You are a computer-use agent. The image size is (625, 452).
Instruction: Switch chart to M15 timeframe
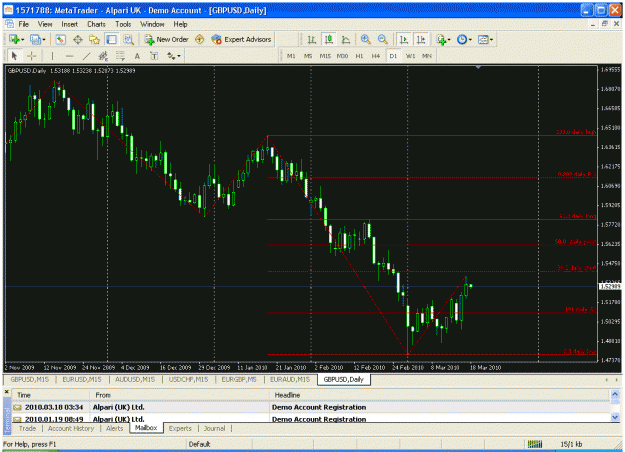(325, 56)
